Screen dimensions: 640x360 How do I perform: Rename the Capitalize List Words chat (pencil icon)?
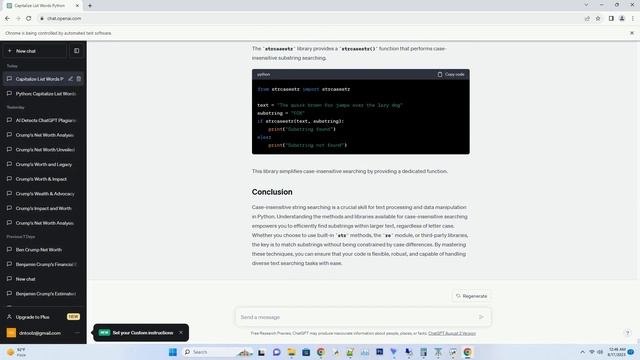click(71, 79)
